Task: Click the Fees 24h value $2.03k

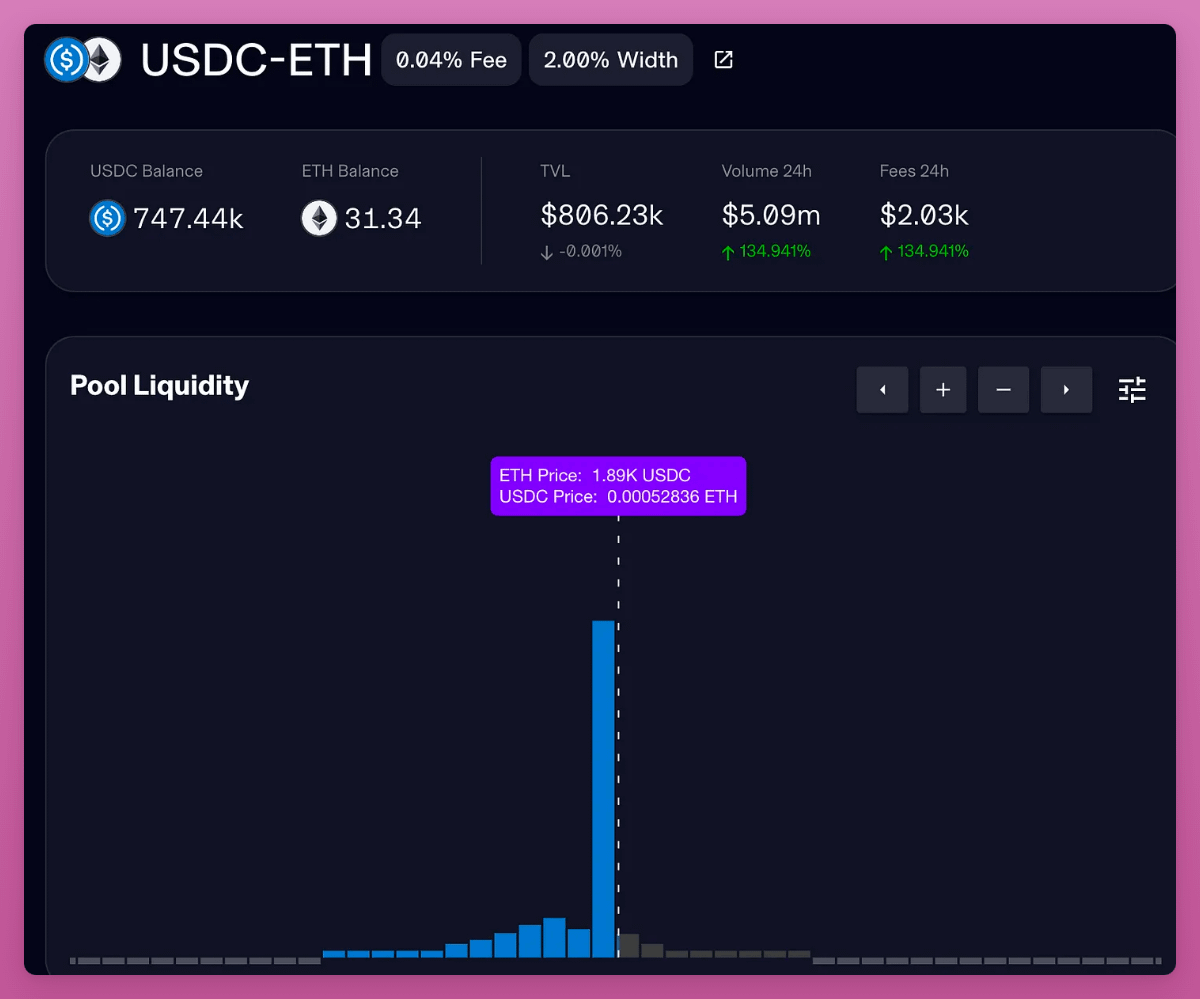Action: (924, 215)
